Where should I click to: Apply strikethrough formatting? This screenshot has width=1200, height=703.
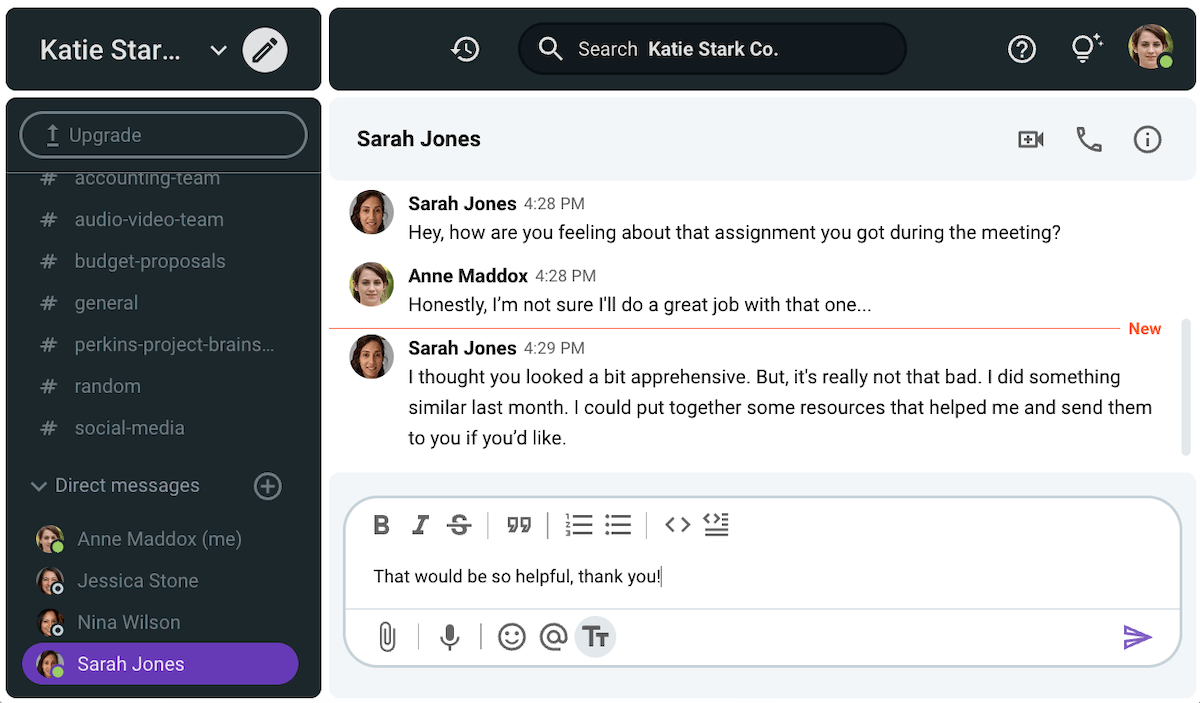pos(459,525)
